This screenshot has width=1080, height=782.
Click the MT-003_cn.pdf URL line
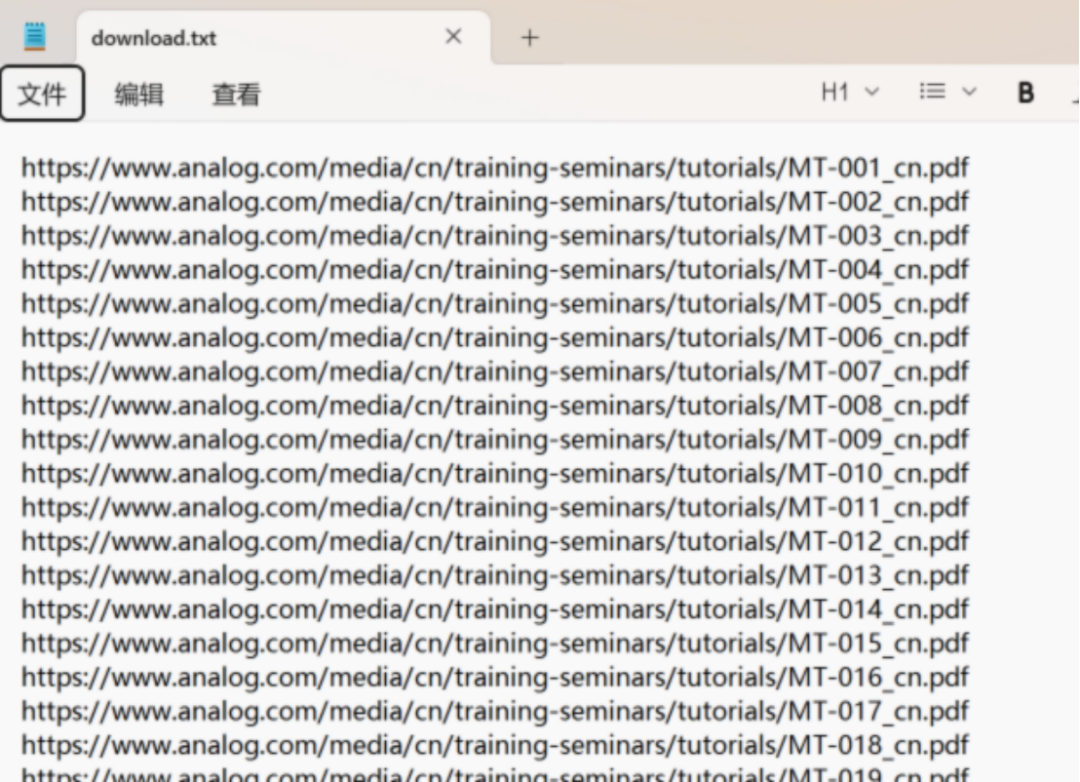point(495,236)
